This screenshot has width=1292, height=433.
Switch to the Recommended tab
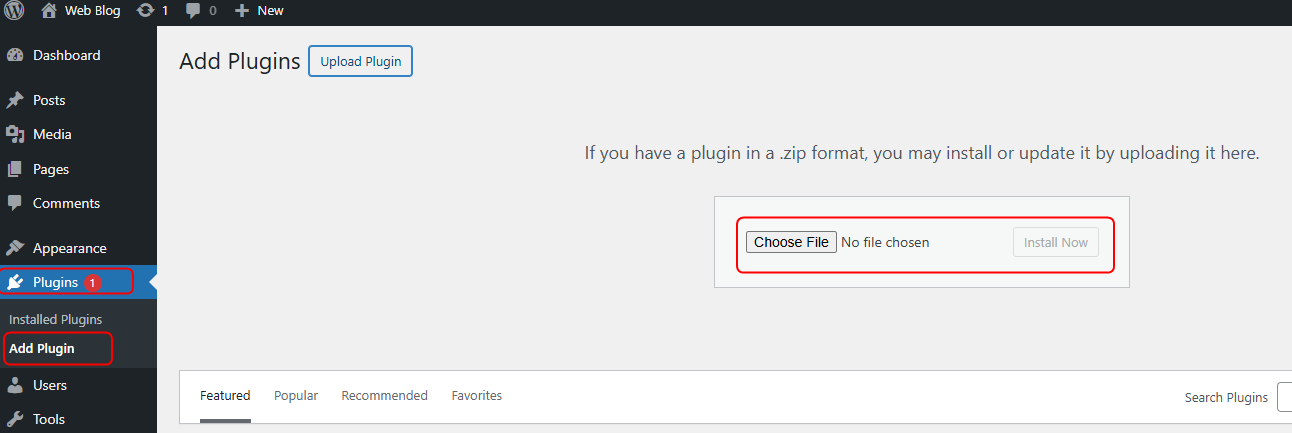tap(384, 396)
